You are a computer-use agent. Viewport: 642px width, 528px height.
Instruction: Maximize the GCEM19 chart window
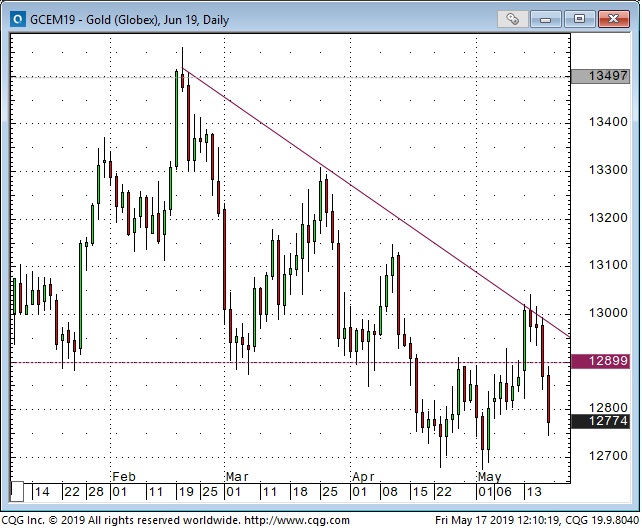coord(579,19)
